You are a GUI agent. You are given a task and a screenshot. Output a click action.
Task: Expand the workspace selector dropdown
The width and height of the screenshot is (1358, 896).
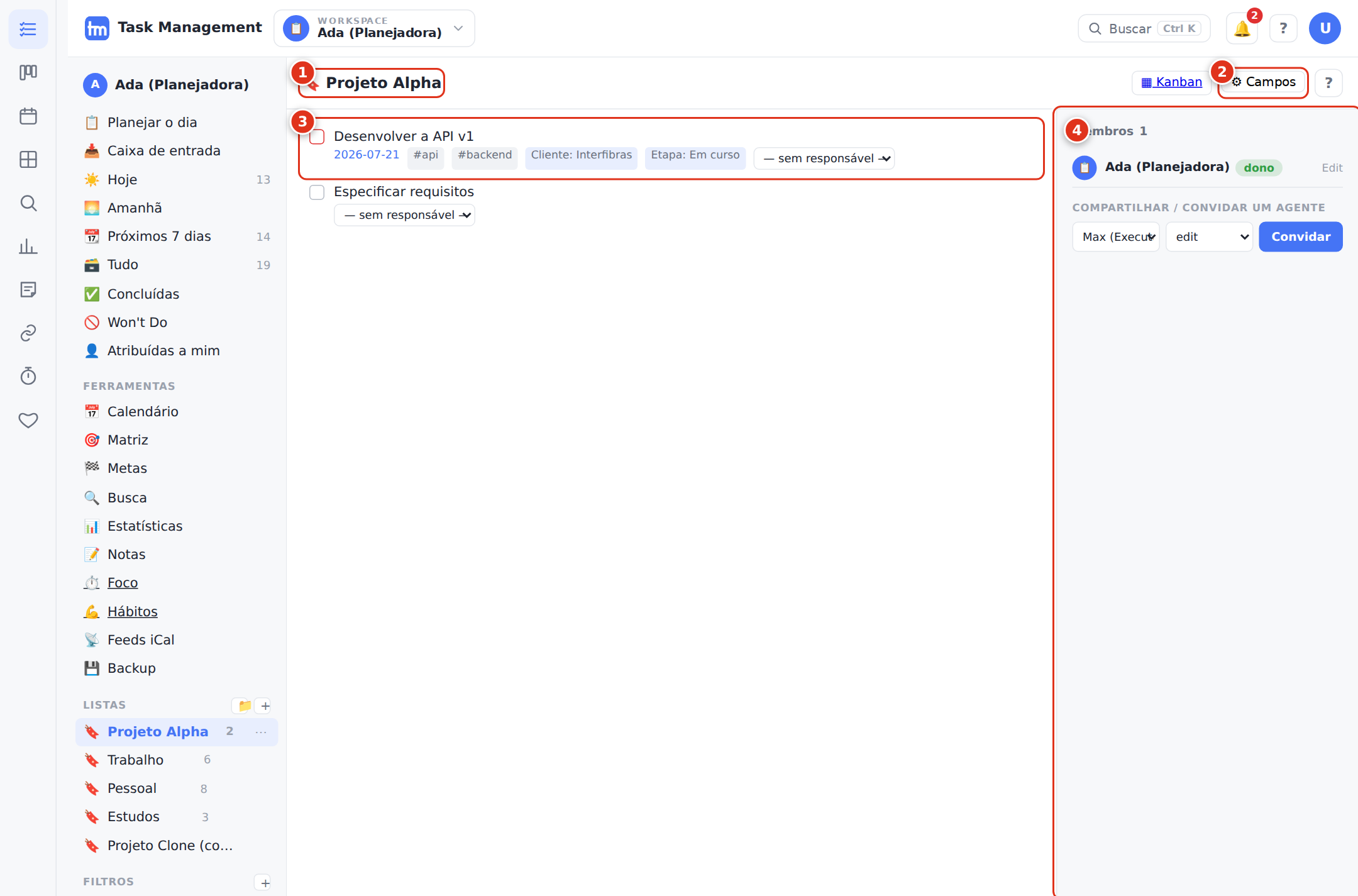tap(375, 28)
